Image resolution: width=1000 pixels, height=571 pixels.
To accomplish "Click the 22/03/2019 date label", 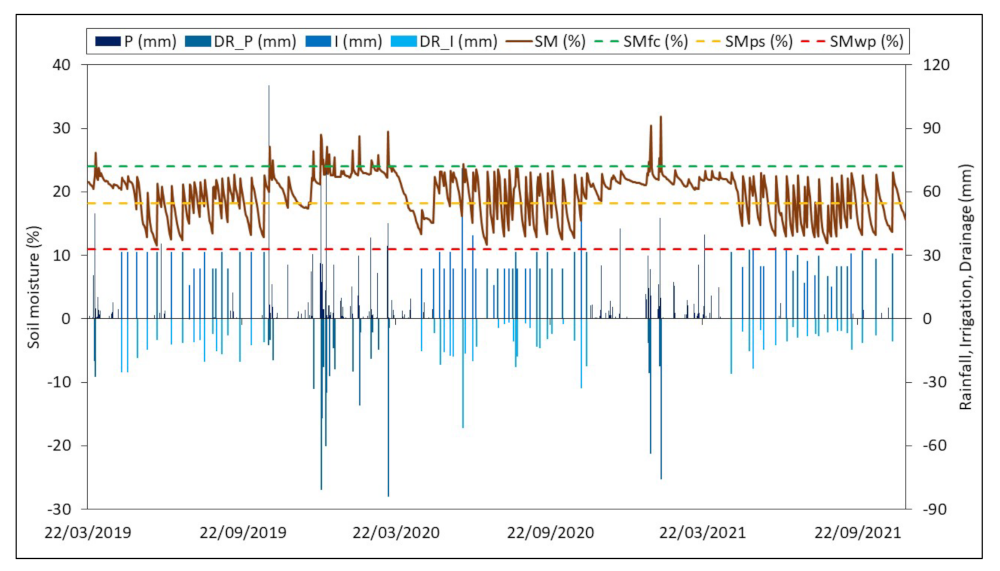I will (x=88, y=533).
